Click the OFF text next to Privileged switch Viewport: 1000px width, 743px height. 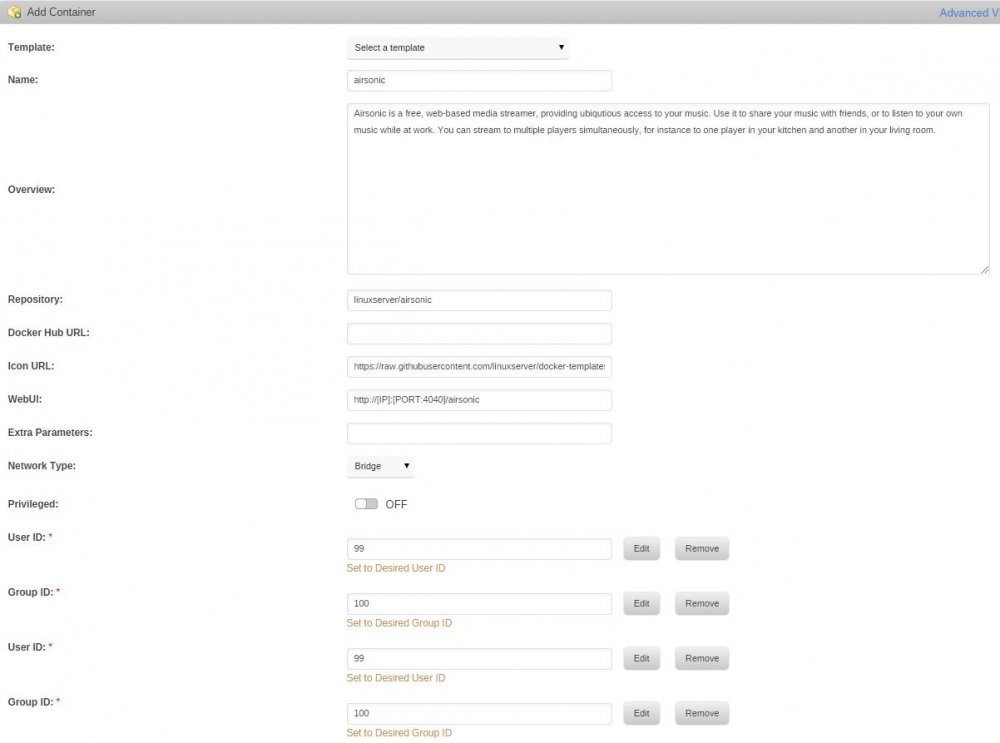tap(396, 504)
